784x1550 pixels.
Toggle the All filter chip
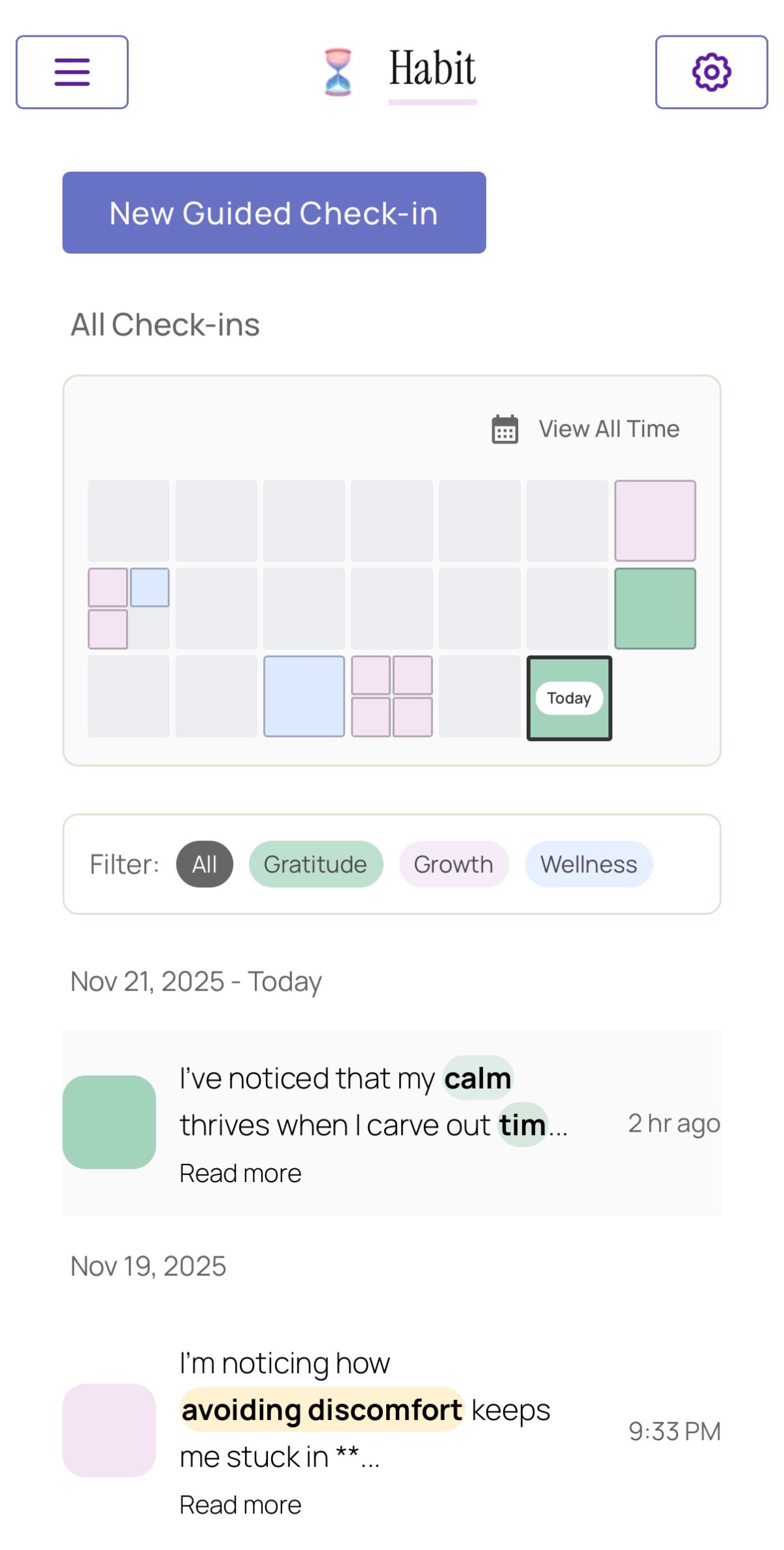[204, 864]
